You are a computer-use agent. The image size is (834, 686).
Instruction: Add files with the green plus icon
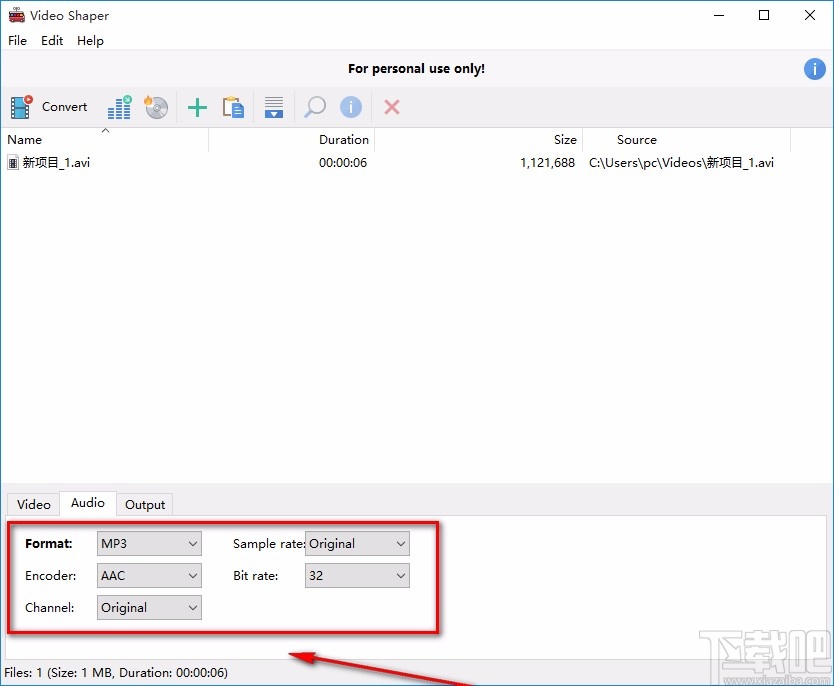pyautogui.click(x=197, y=107)
